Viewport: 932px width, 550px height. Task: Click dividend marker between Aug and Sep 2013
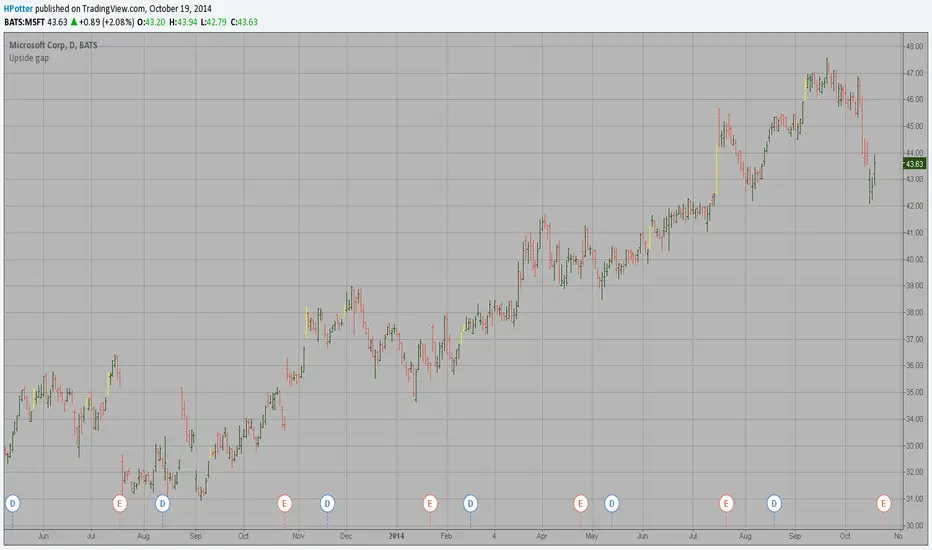pyautogui.click(x=162, y=502)
